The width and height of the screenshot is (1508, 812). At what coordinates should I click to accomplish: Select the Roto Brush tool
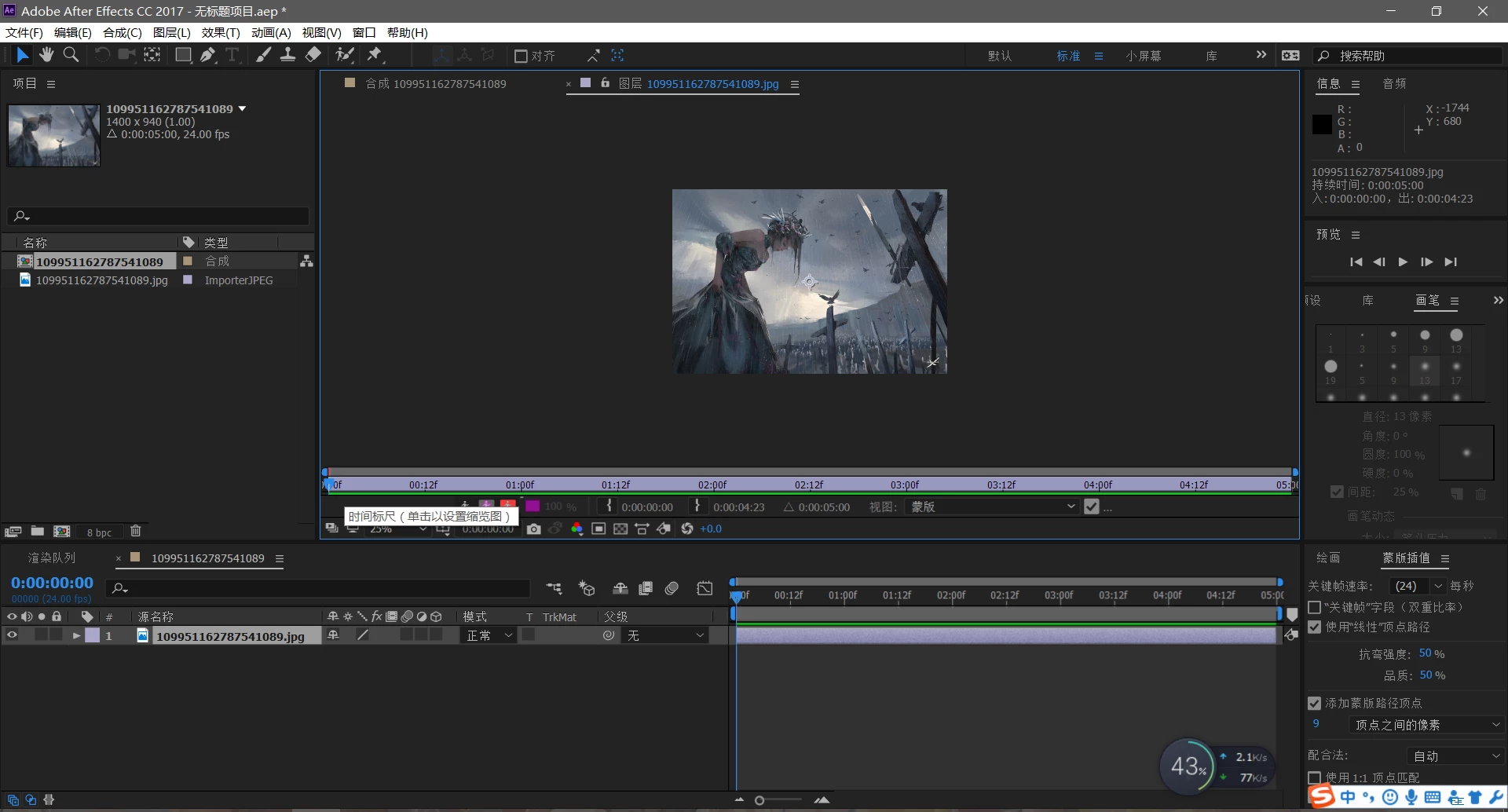click(345, 55)
